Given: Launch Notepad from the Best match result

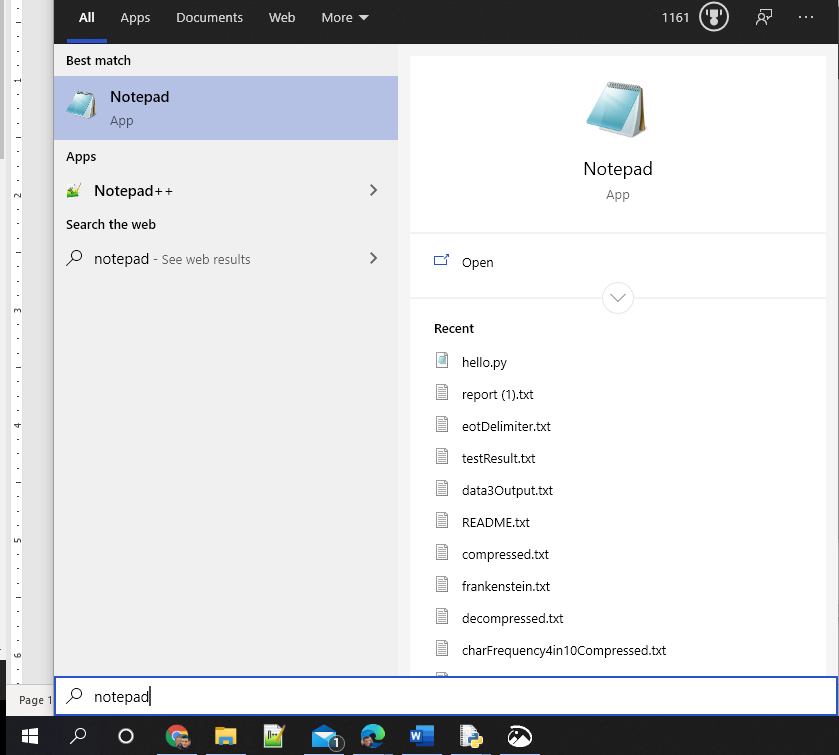Looking at the screenshot, I should point(139,107).
